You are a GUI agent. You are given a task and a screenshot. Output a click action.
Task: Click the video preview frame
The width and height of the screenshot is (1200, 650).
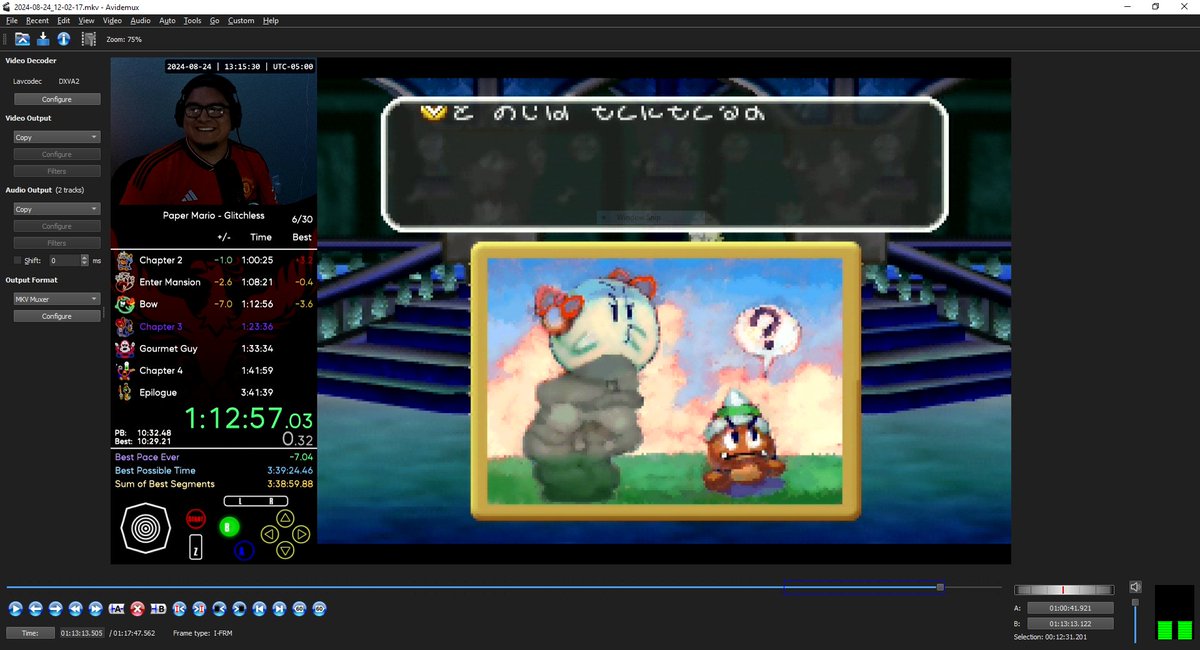coord(560,311)
